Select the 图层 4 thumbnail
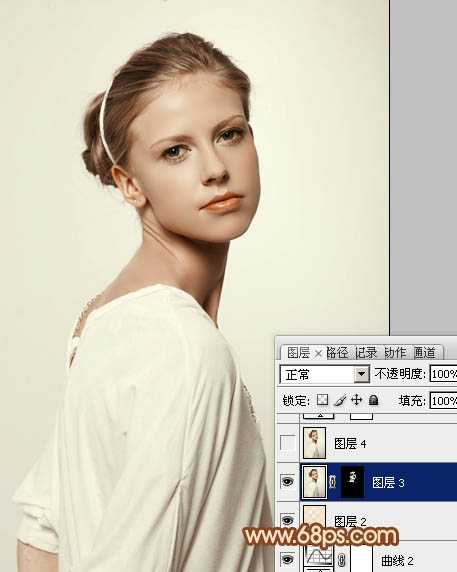Image resolution: width=457 pixels, height=572 pixels. pyautogui.click(x=314, y=443)
